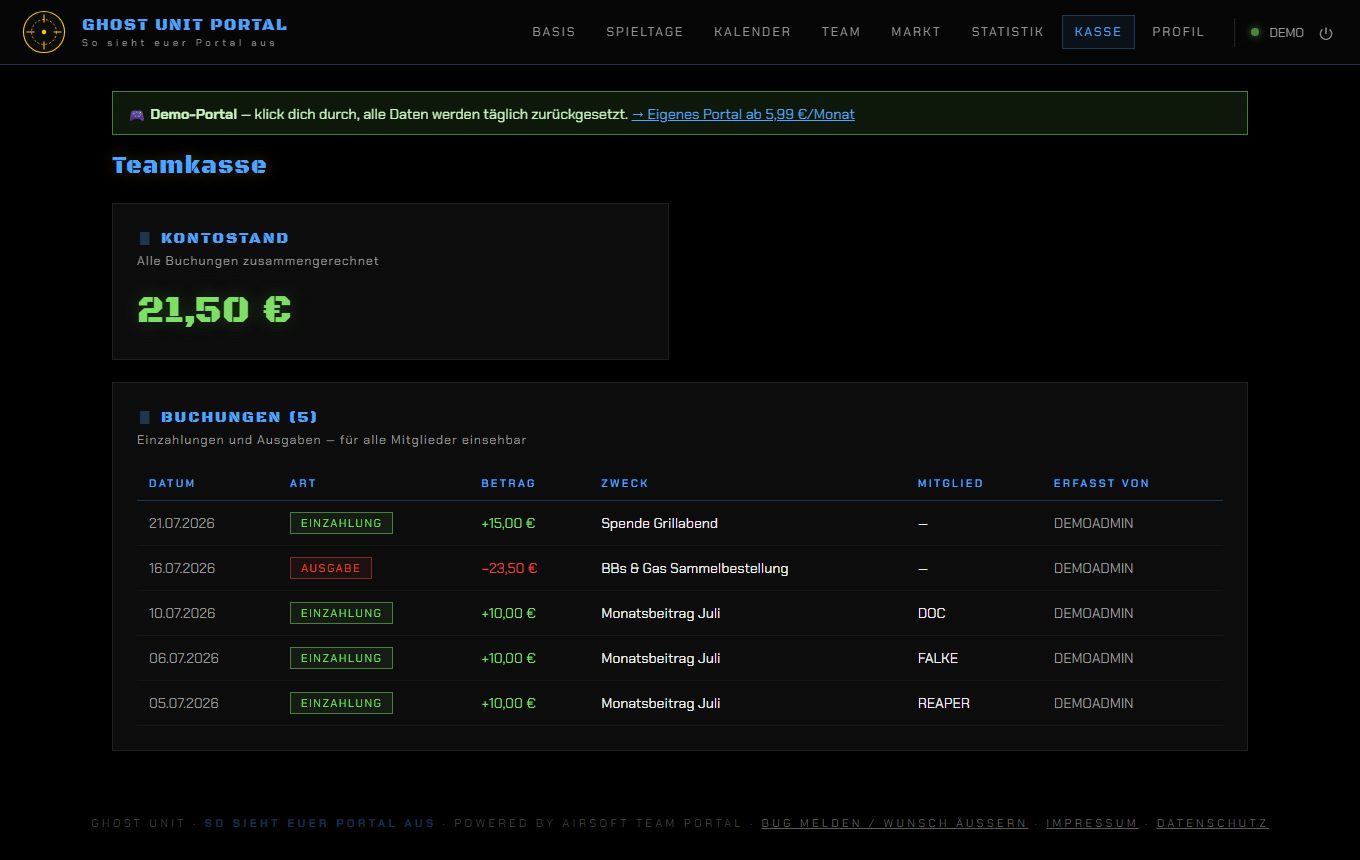This screenshot has width=1360, height=860.
Task: Click the date 05.07.2026
Action: [184, 703]
